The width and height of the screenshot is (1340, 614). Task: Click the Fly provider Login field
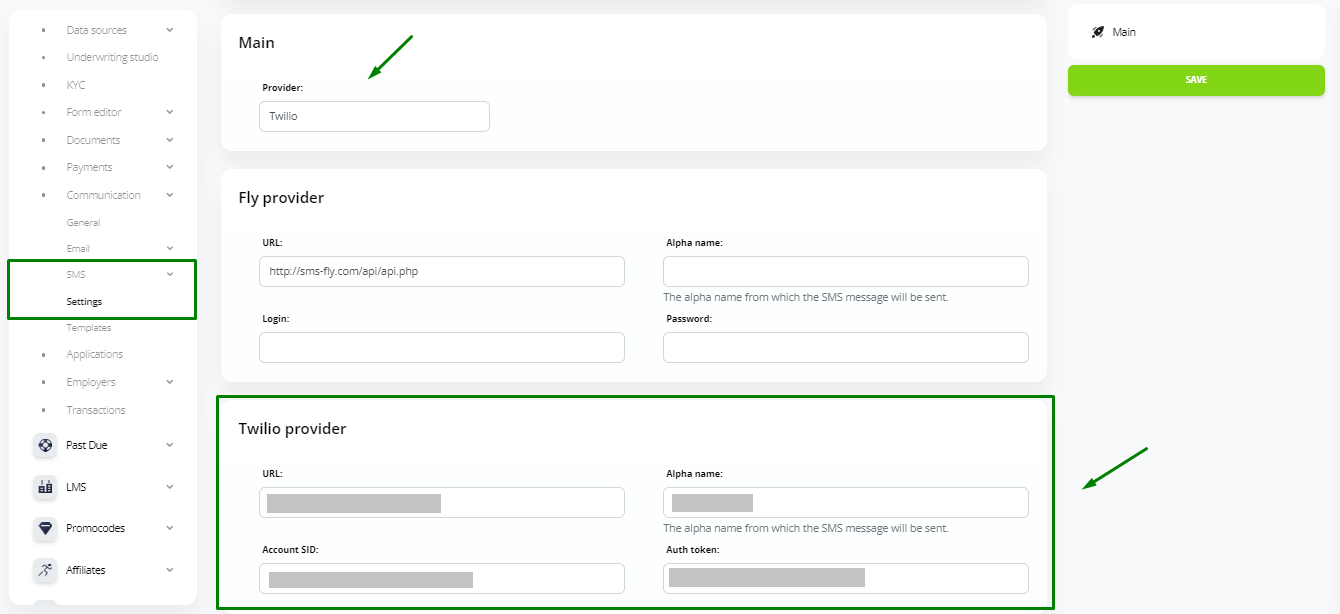442,347
